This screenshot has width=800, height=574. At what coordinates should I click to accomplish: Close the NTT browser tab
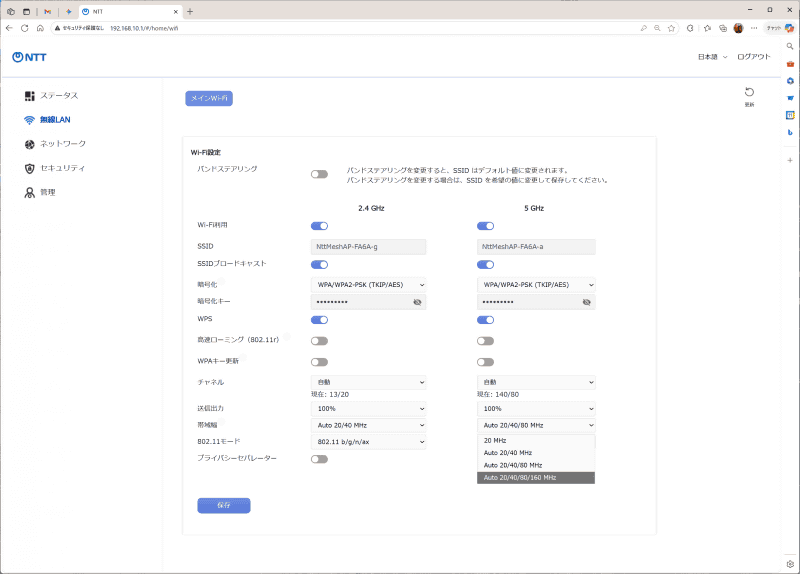click(x=176, y=11)
